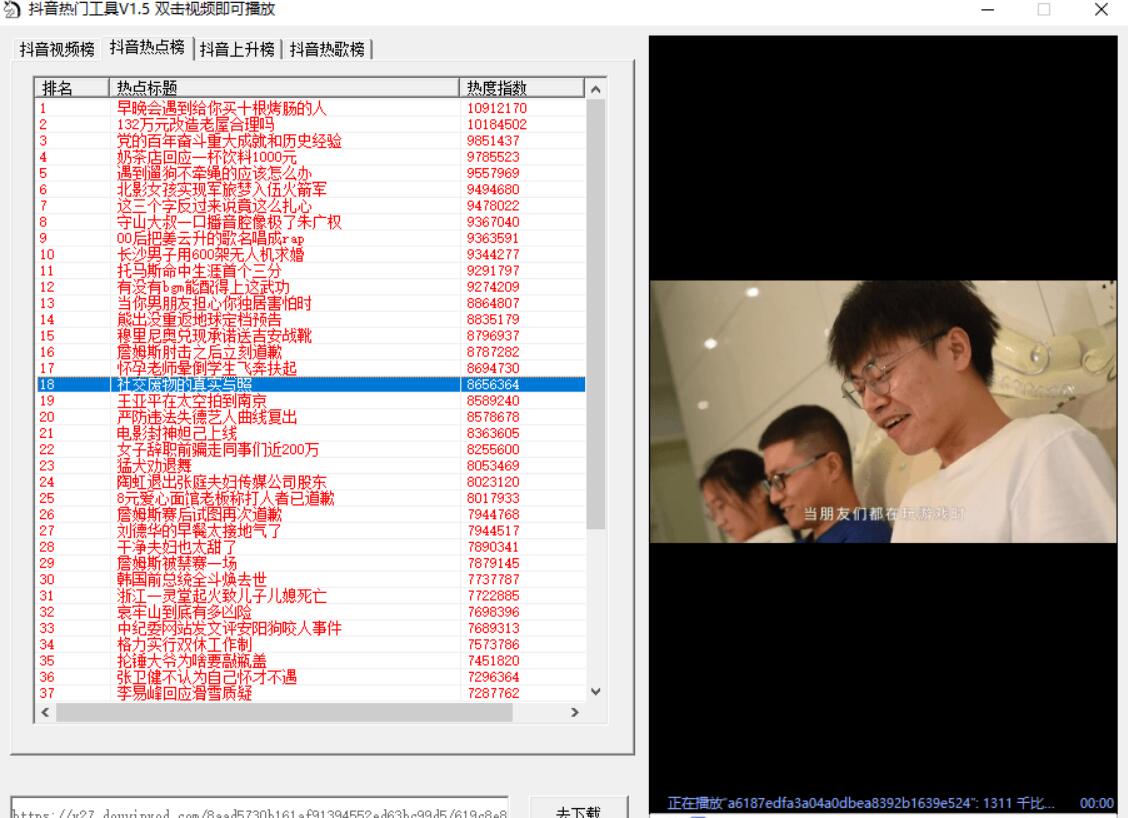Switch to the 抖音热点榜 tab

coord(147,47)
